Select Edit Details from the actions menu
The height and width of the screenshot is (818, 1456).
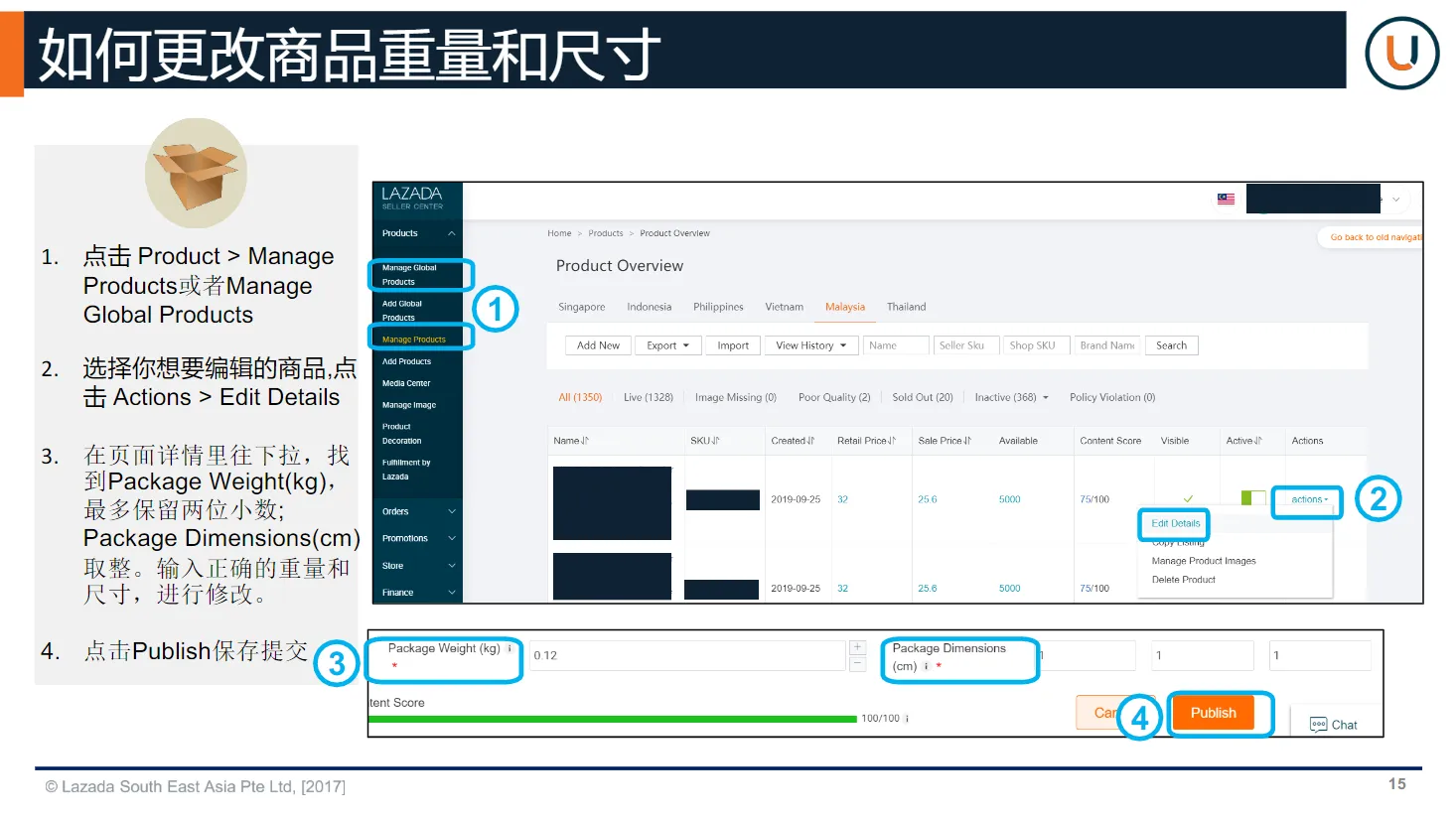pyautogui.click(x=1173, y=523)
